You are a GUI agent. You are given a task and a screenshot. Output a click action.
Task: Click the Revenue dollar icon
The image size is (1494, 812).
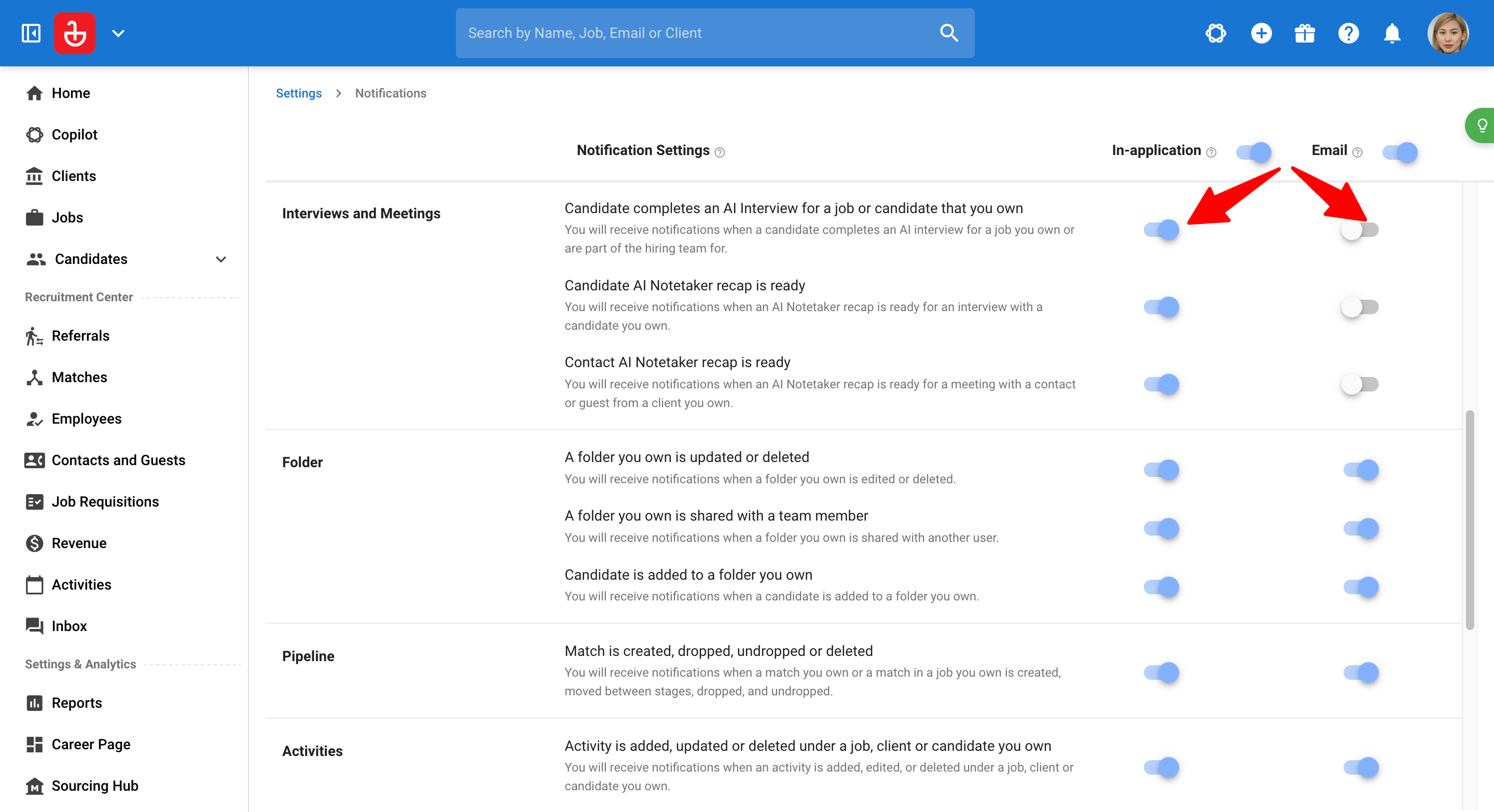(34, 543)
